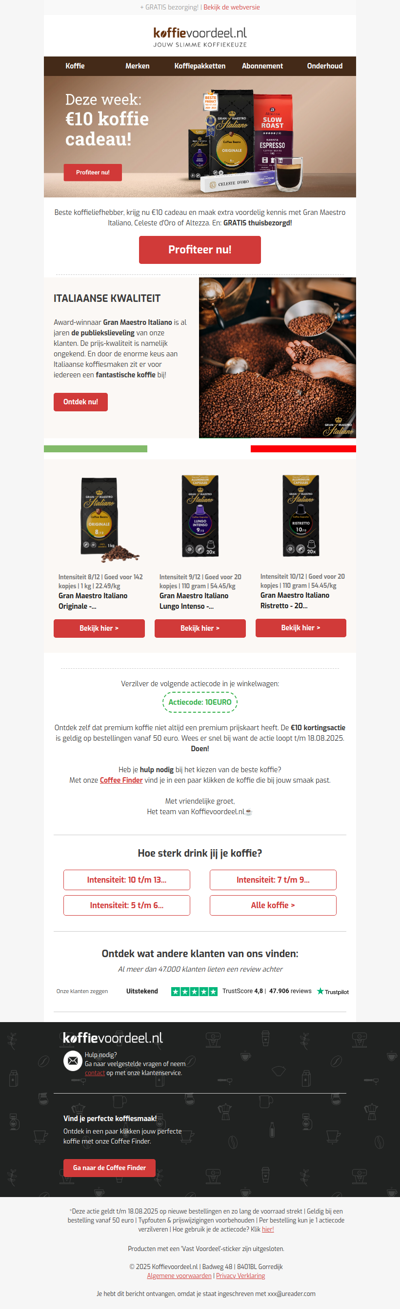Click the white koffievoordeel.nl footer logo
400x1309 pixels.
pyautogui.click(x=113, y=1039)
